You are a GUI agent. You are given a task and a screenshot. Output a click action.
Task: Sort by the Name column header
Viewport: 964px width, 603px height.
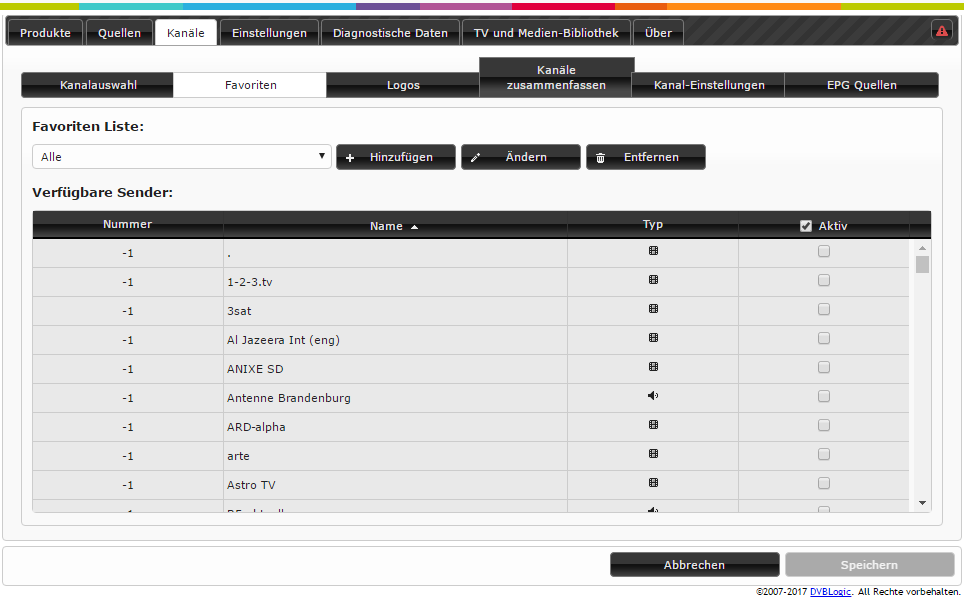point(394,226)
